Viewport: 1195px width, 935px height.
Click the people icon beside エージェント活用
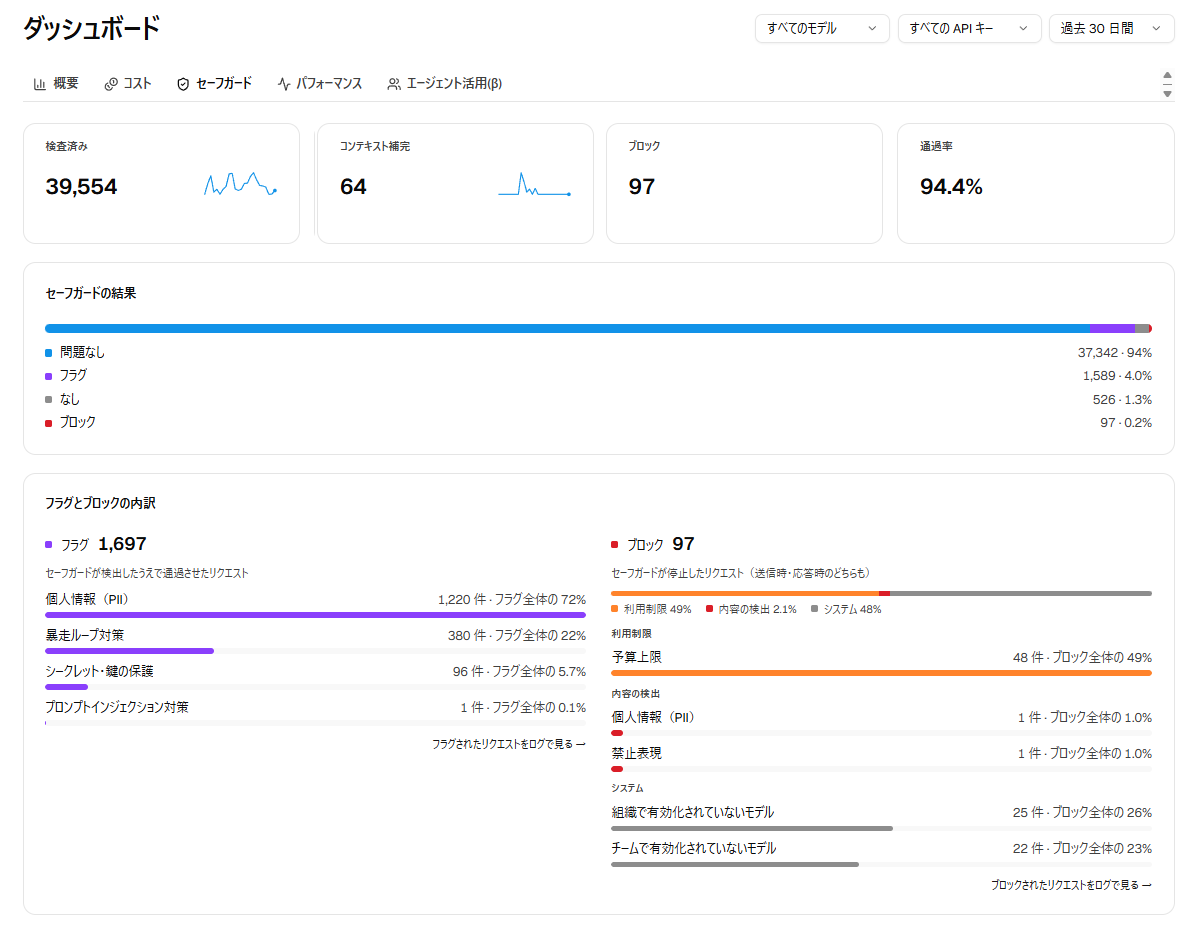[x=393, y=85]
